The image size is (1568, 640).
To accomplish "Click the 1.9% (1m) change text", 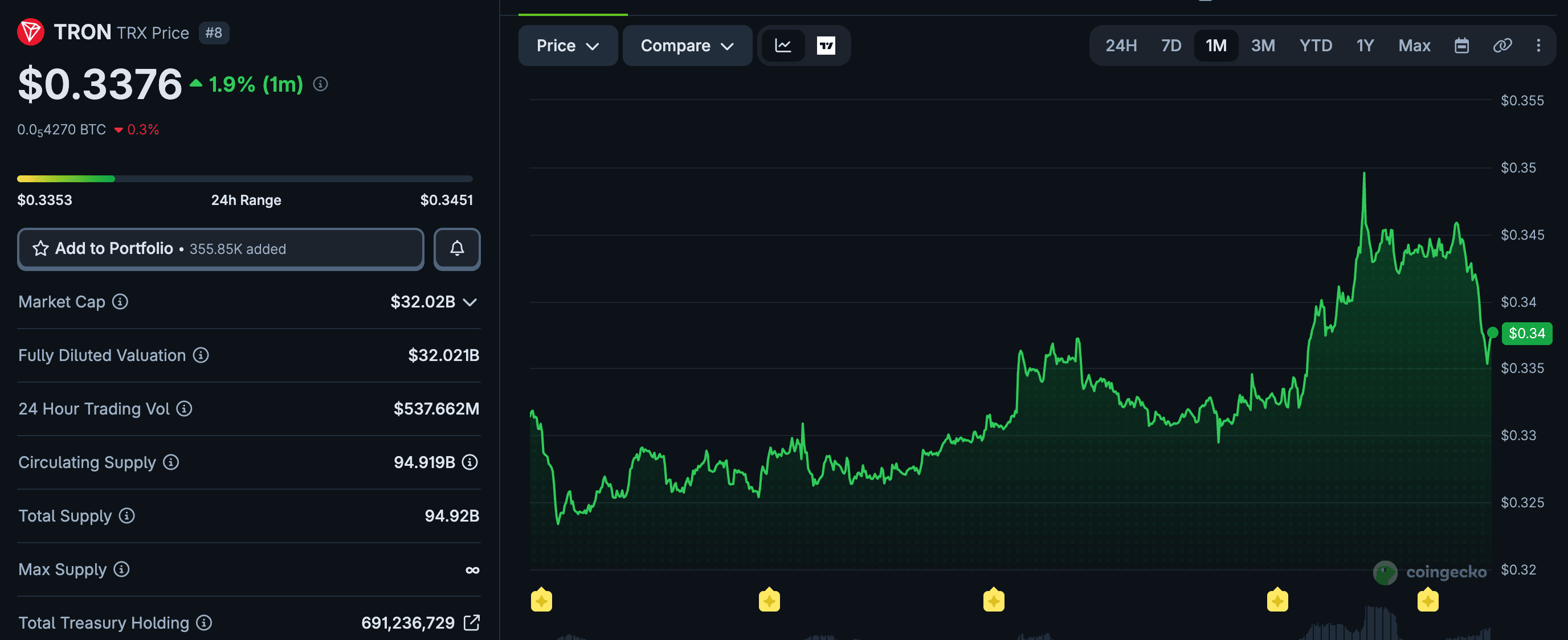I will tap(256, 85).
